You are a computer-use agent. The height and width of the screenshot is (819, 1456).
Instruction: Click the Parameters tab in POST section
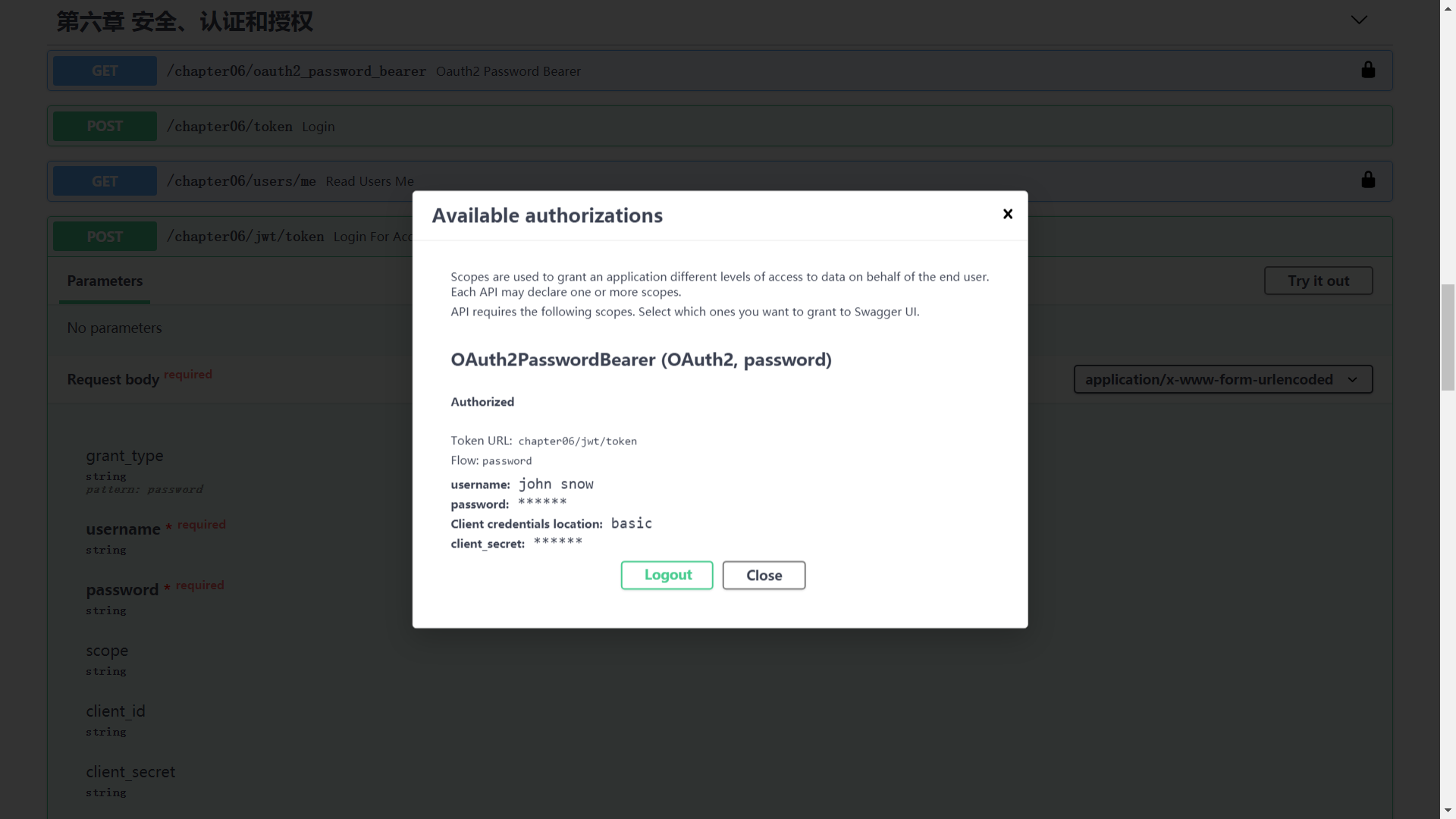(x=105, y=281)
